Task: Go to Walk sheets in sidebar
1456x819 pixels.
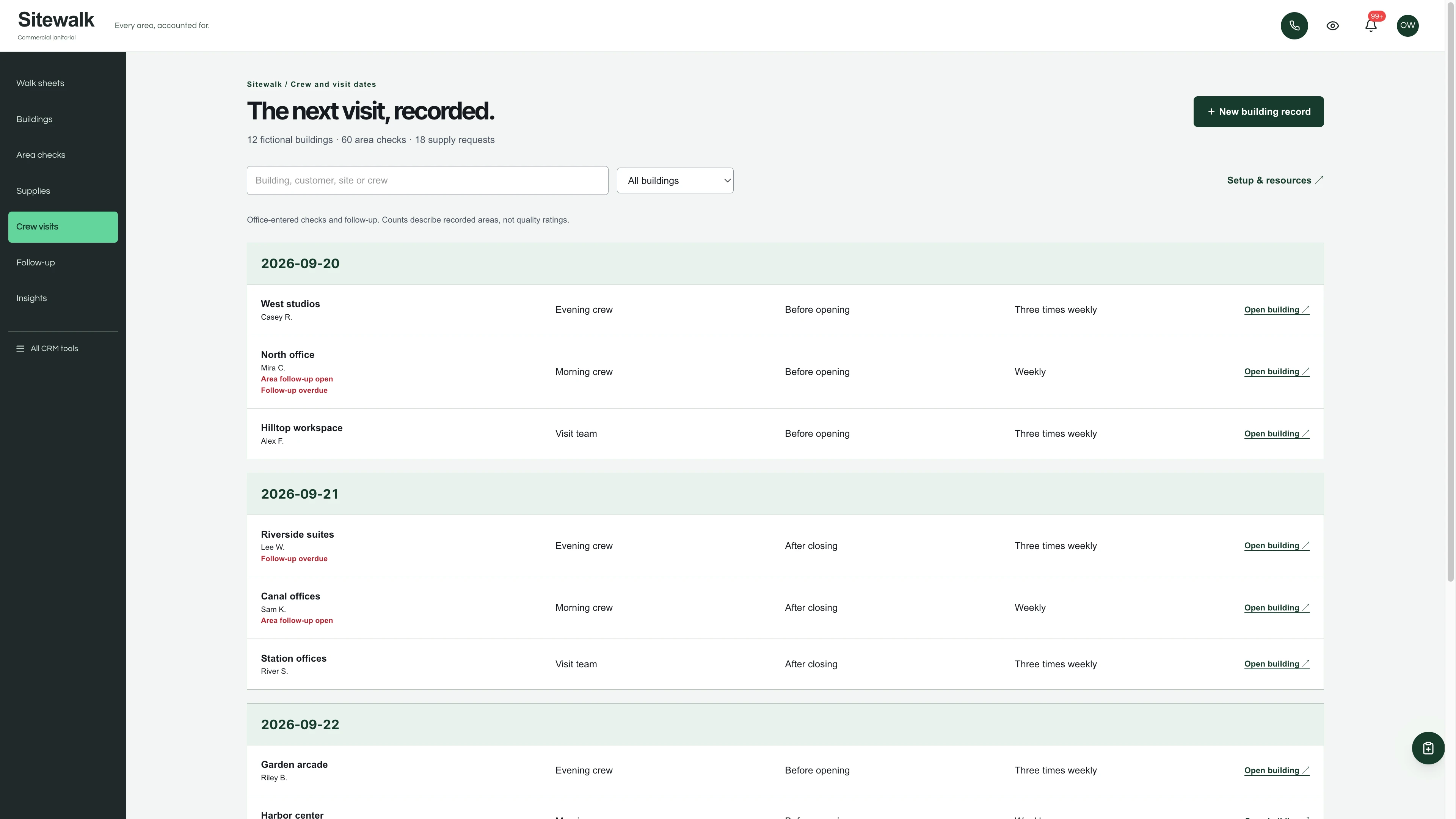Action: click(63, 83)
